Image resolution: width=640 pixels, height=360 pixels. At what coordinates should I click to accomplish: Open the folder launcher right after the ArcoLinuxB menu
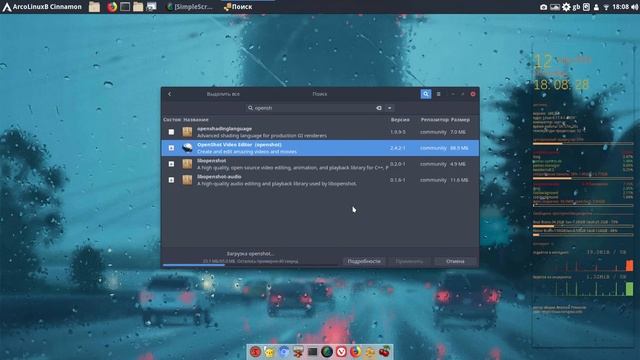(x=94, y=7)
